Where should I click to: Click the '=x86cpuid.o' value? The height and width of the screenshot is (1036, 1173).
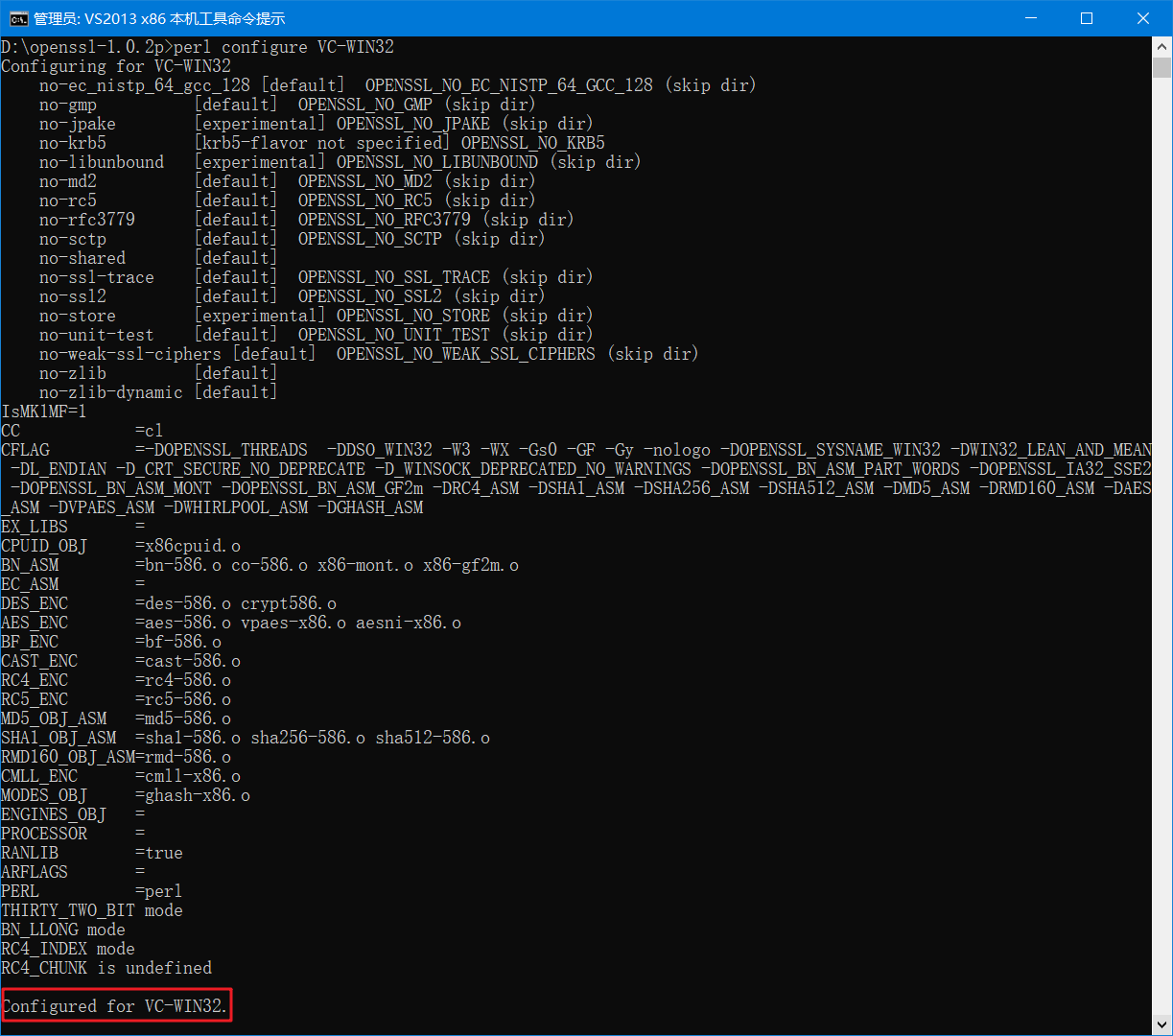[x=188, y=546]
